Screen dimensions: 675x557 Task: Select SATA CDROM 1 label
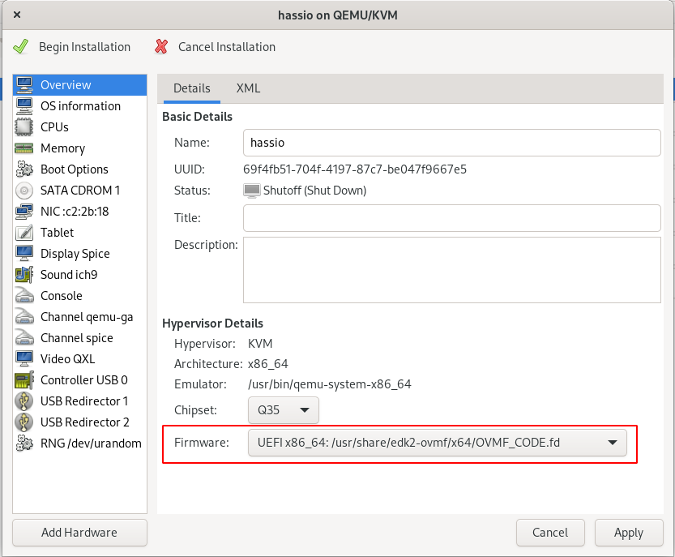80,190
